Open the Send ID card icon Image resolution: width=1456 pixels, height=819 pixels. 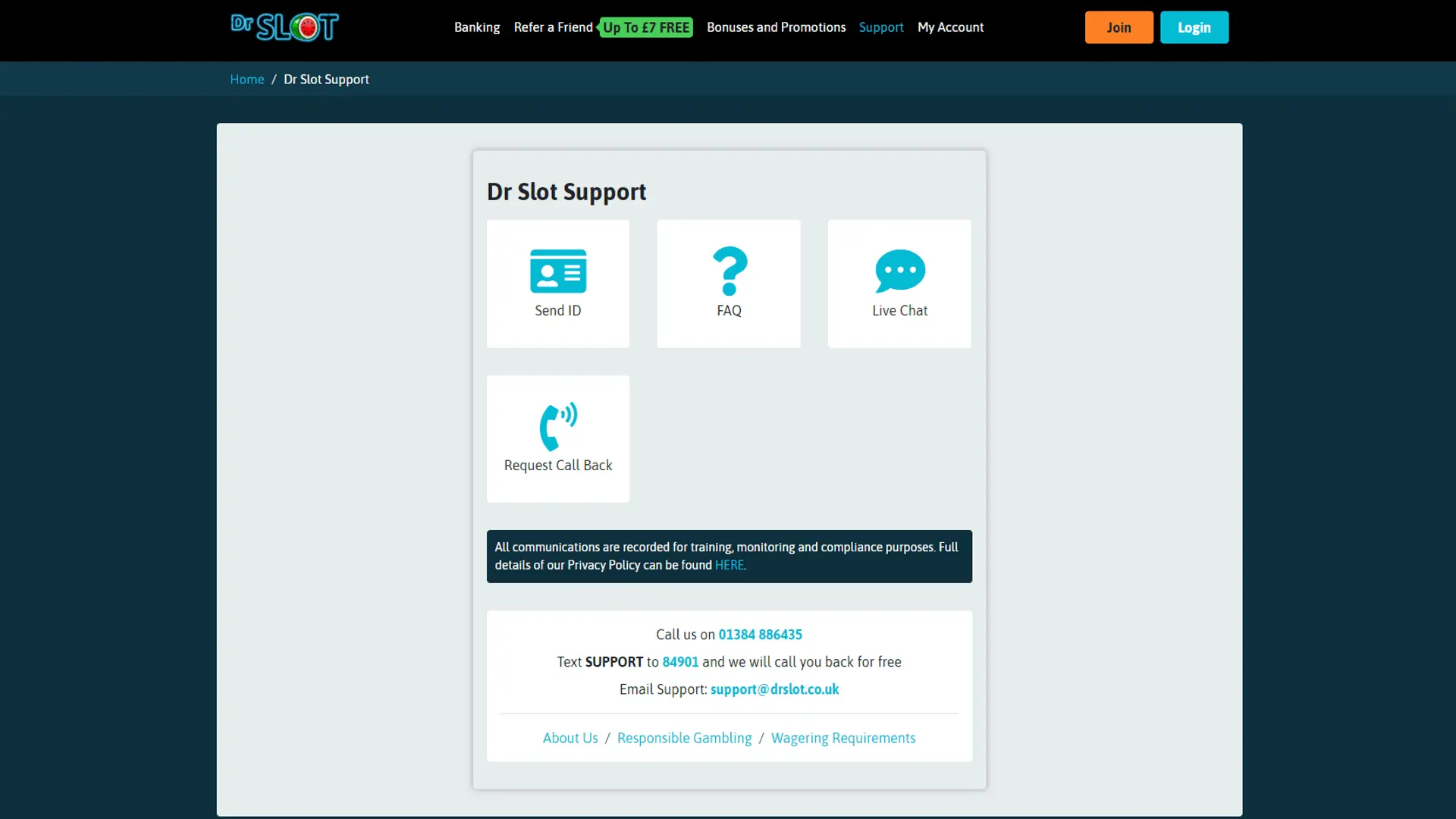(x=558, y=271)
